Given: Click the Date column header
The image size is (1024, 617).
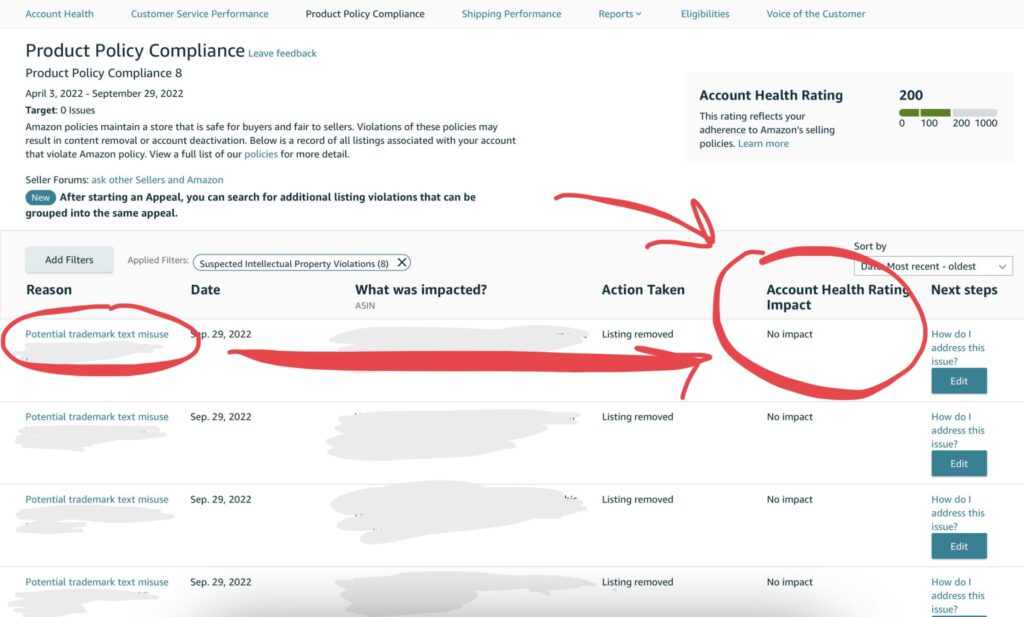Looking at the screenshot, I should tap(205, 290).
